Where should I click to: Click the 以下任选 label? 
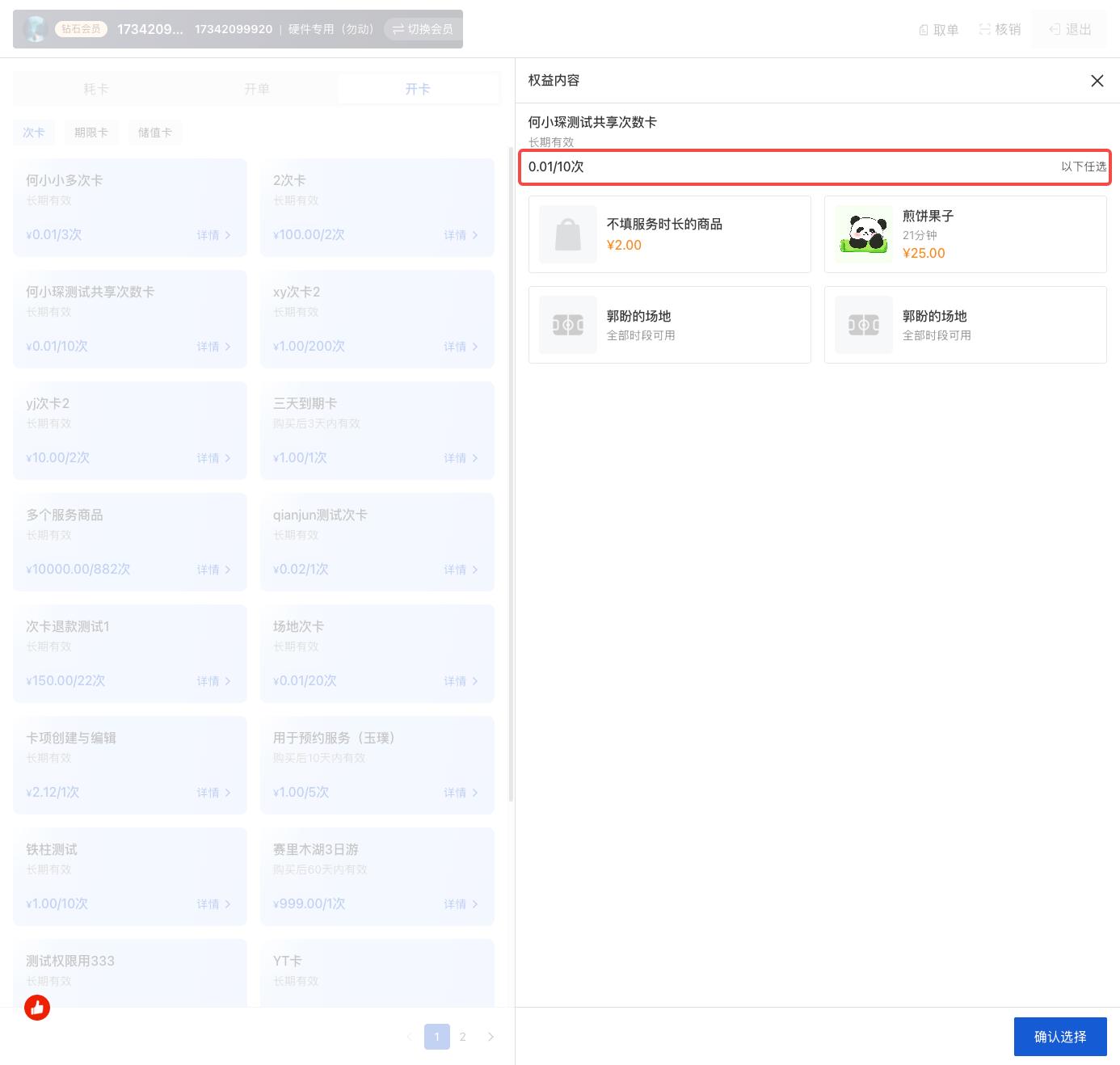(1084, 166)
